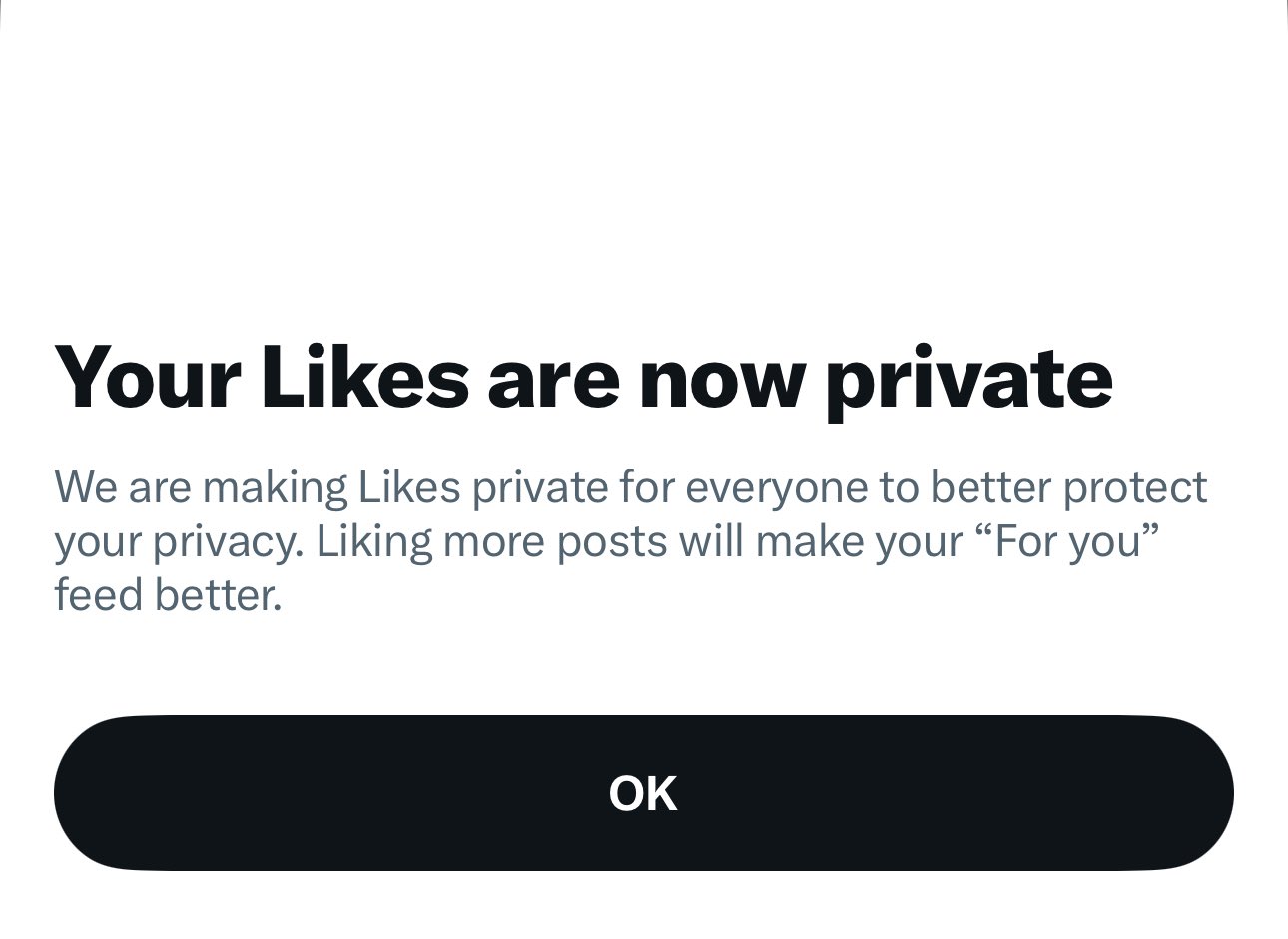This screenshot has width=1288, height=939.
Task: Click the word "posts" in the description
Action: pos(612,542)
